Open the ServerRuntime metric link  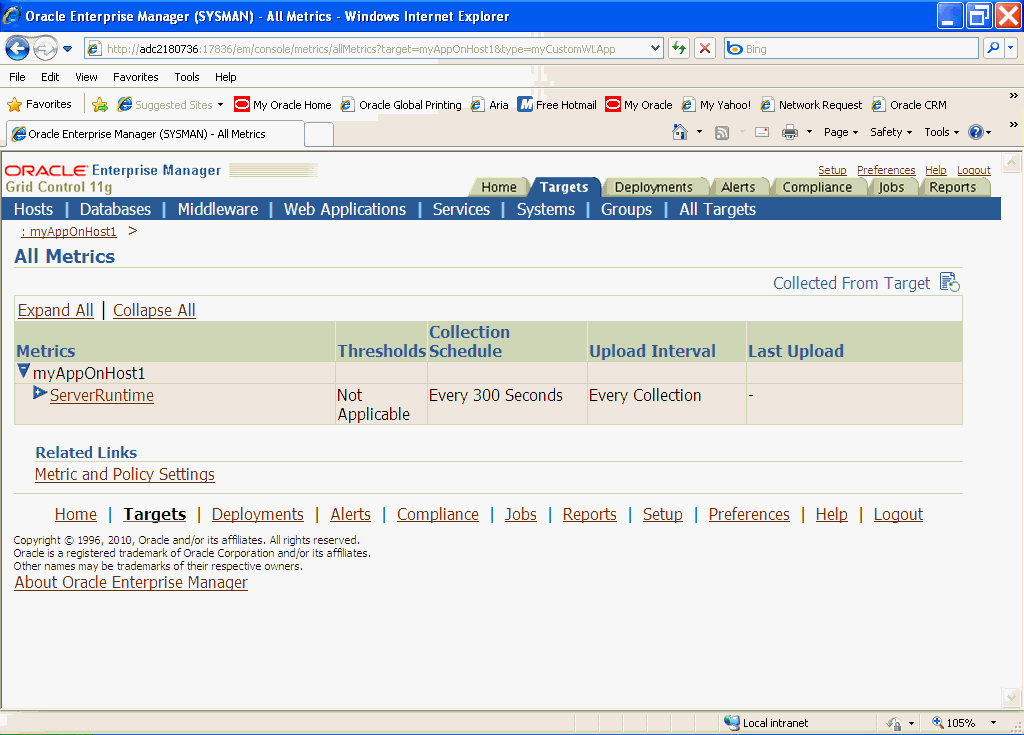(102, 395)
